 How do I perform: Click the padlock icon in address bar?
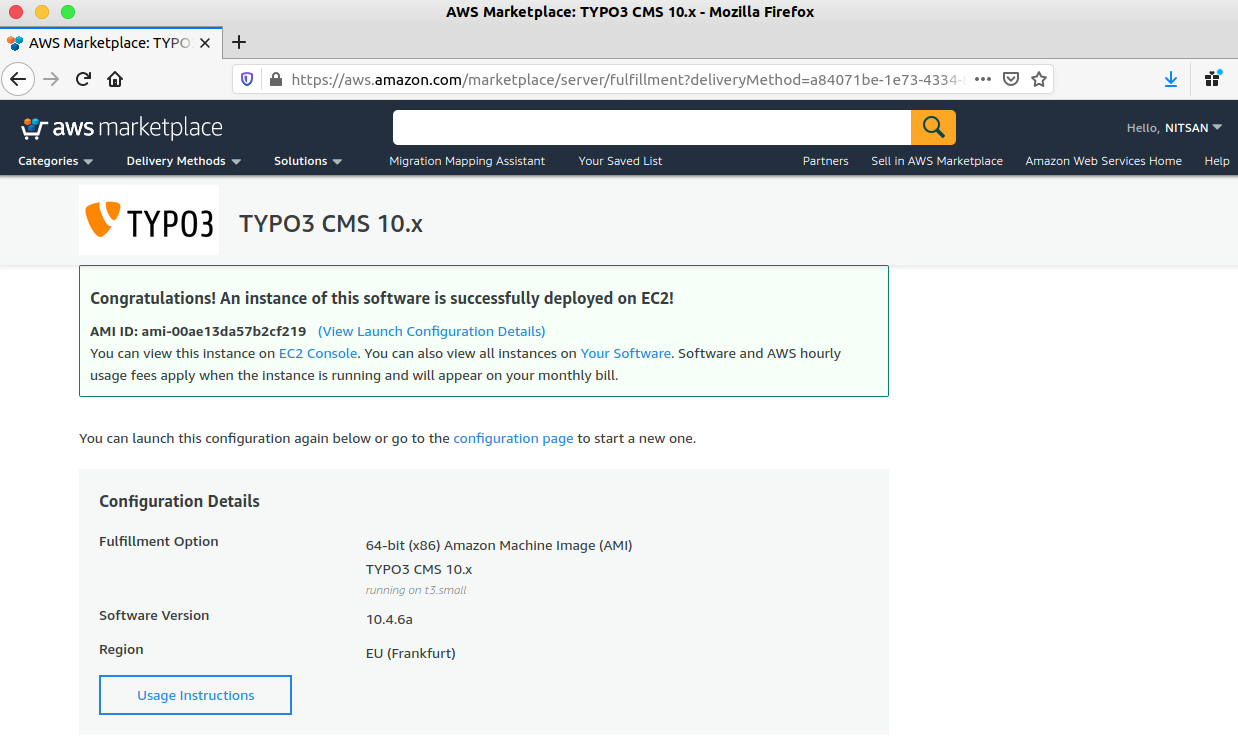(x=274, y=78)
